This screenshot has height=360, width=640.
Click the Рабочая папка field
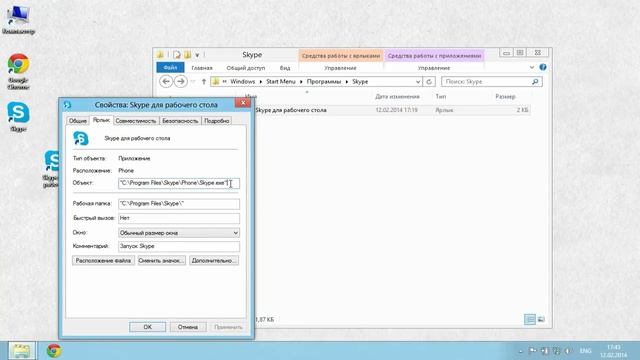coord(179,204)
